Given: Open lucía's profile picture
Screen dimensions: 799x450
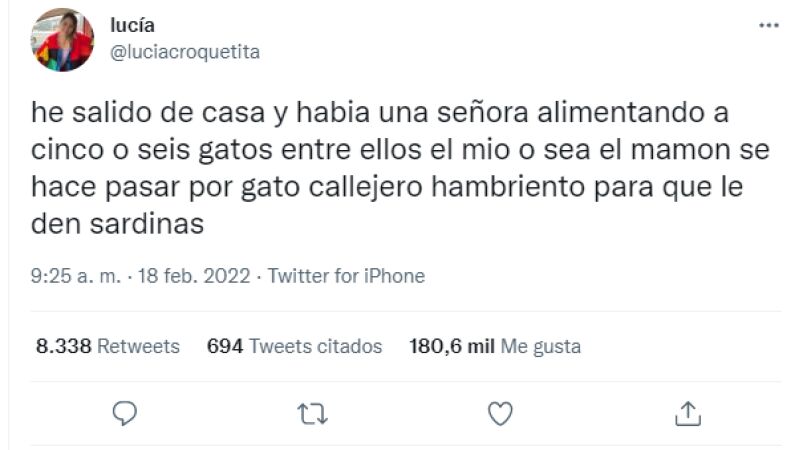Looking at the screenshot, I should pyautogui.click(x=62, y=40).
